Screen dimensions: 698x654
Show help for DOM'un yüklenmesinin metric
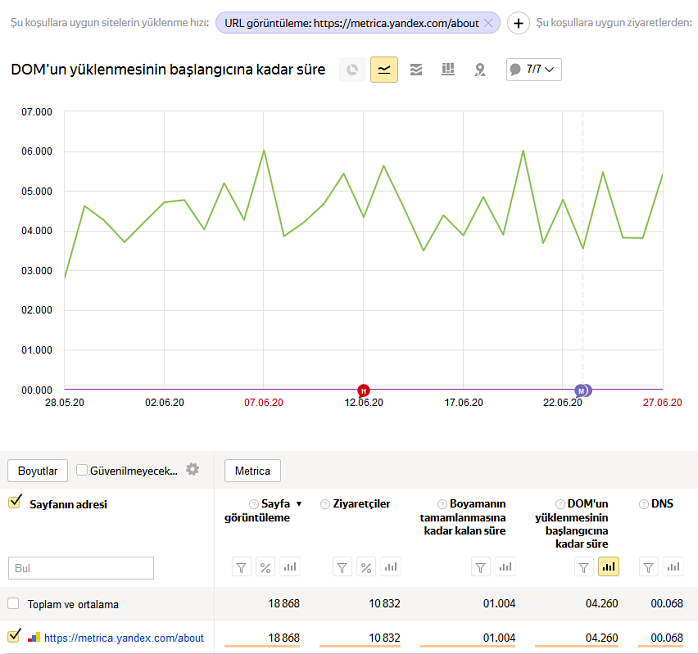point(560,504)
